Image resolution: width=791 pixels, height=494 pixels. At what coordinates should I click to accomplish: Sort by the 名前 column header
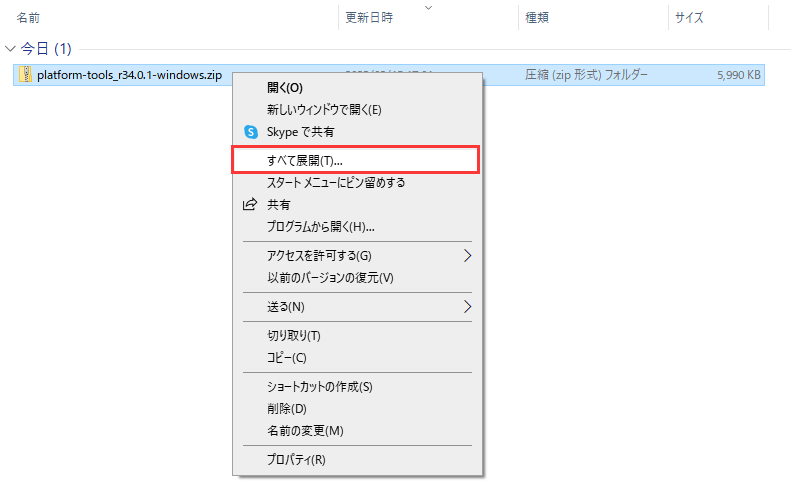coord(28,17)
